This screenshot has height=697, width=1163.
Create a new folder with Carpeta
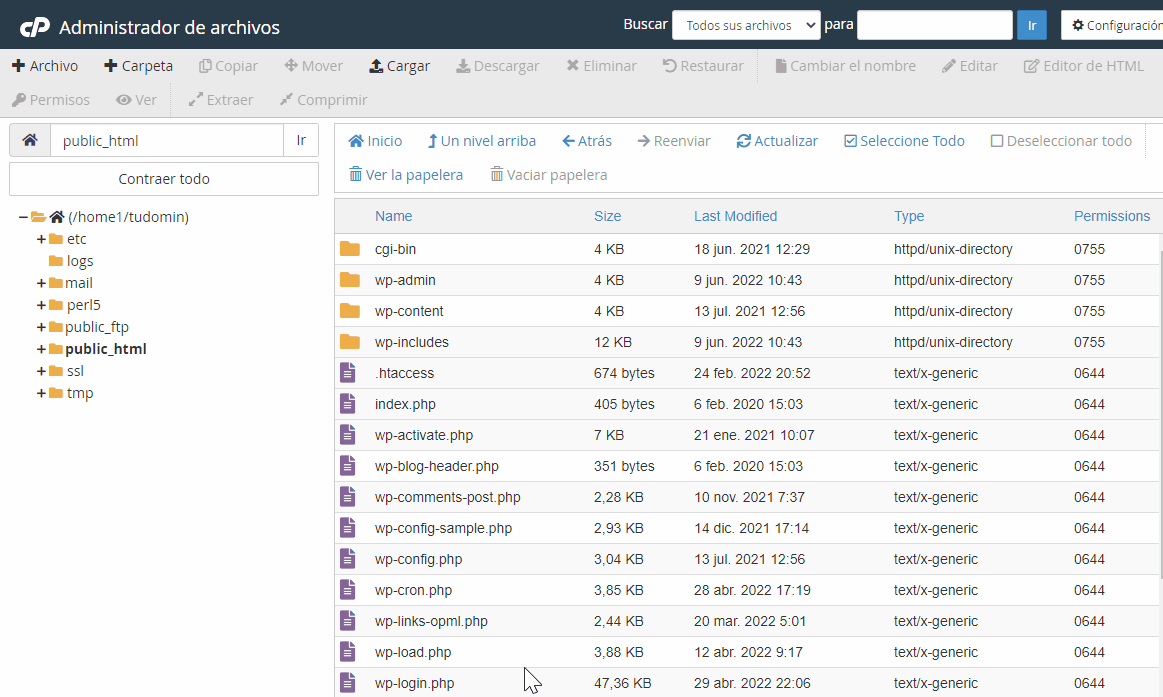click(139, 66)
